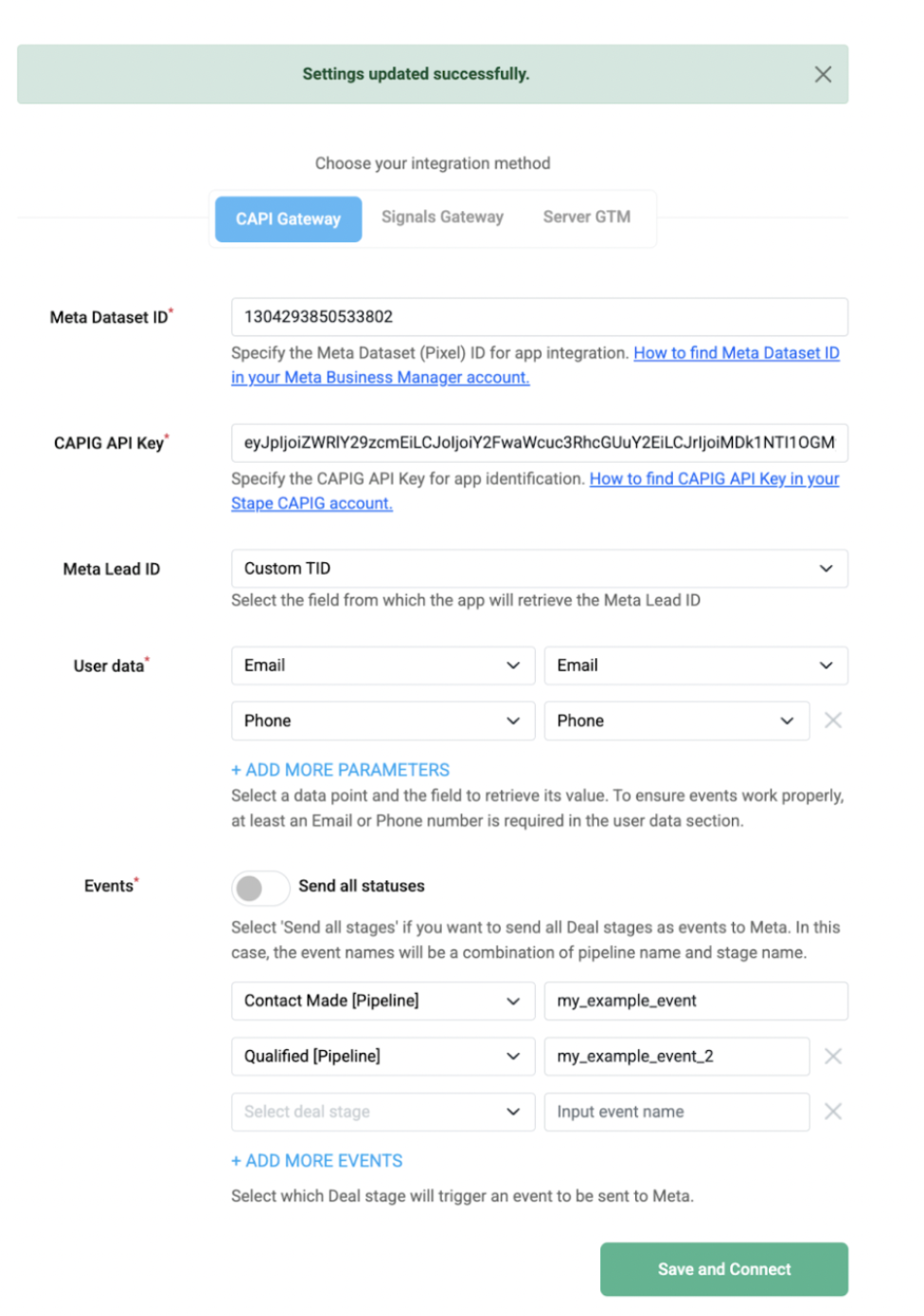Screen dimensions: 924x1316
Task: Switch to the Server GTM tab
Action: pyautogui.click(x=587, y=218)
